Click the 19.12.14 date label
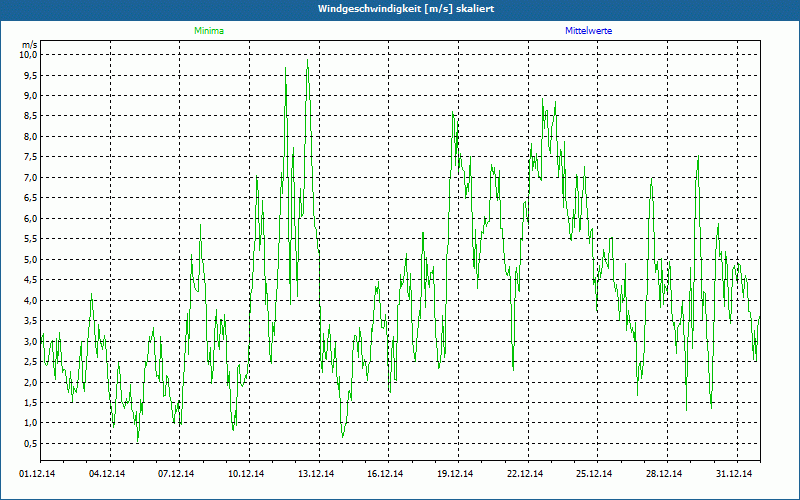 [x=455, y=474]
